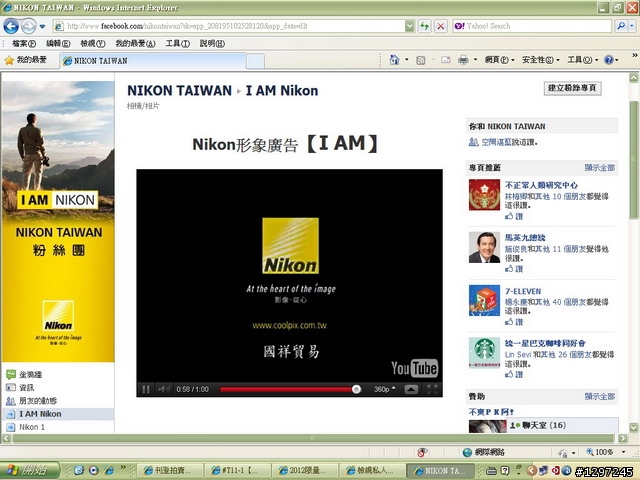Click the I AM NIKON profile banner image
640x480 pixels.
click(58, 222)
